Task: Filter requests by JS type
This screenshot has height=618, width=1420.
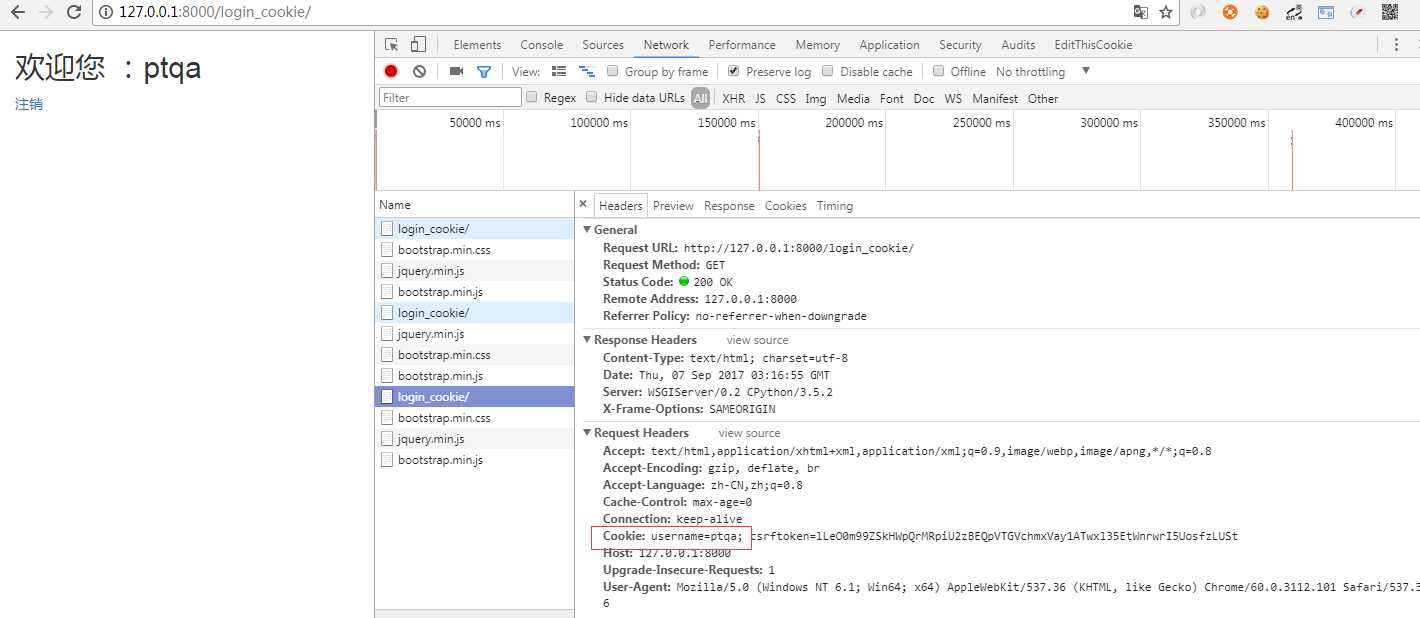Action: coord(760,98)
